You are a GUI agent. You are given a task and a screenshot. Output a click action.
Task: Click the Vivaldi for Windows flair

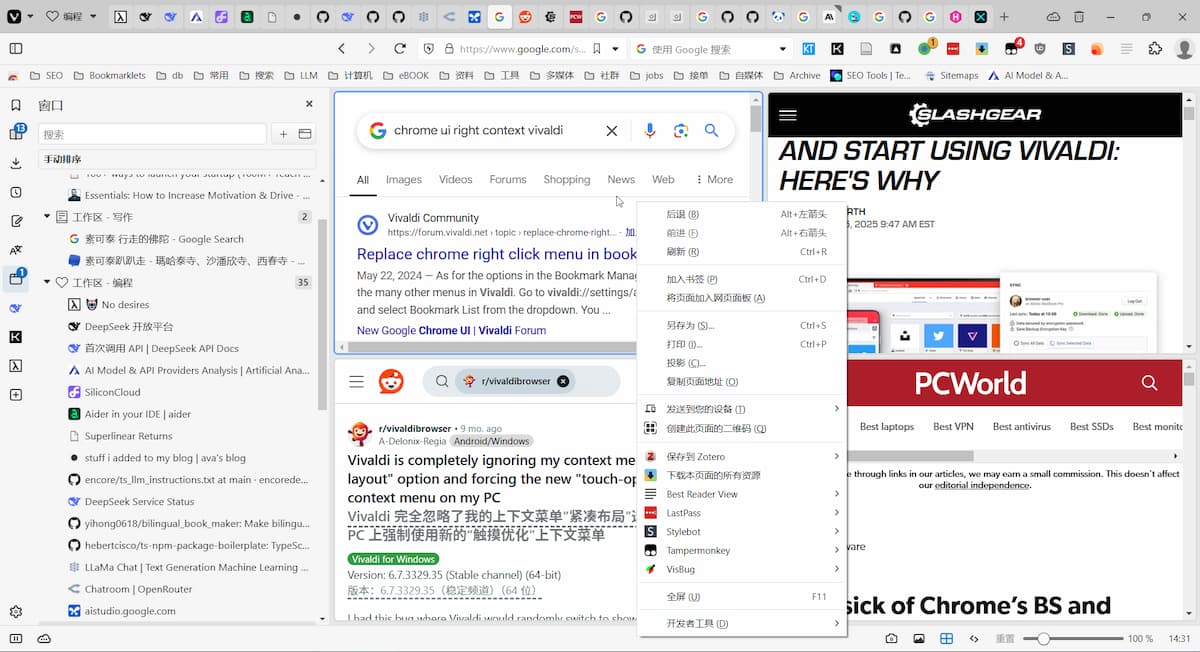(394, 559)
